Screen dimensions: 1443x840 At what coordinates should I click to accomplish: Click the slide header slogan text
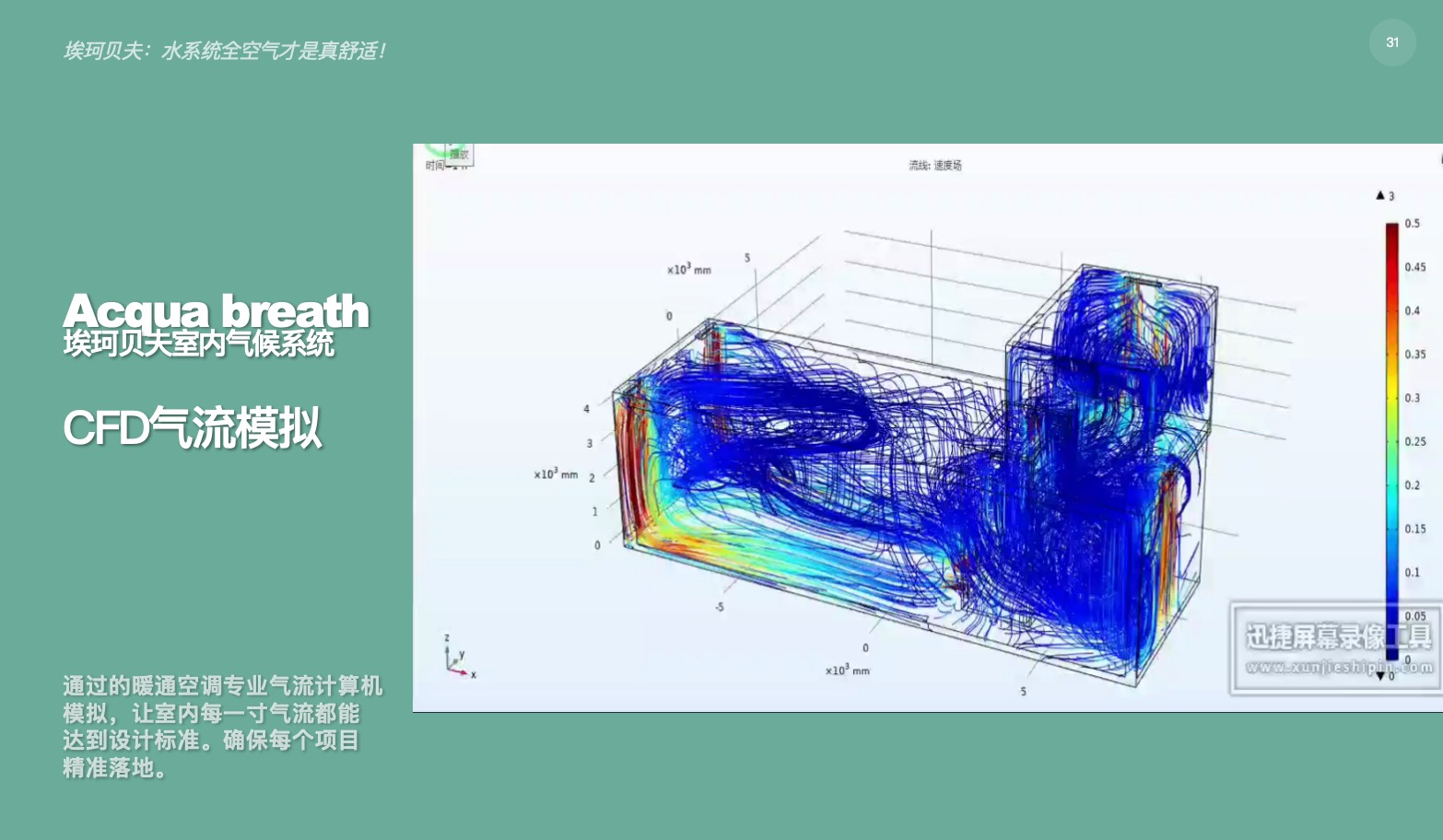pos(224,51)
